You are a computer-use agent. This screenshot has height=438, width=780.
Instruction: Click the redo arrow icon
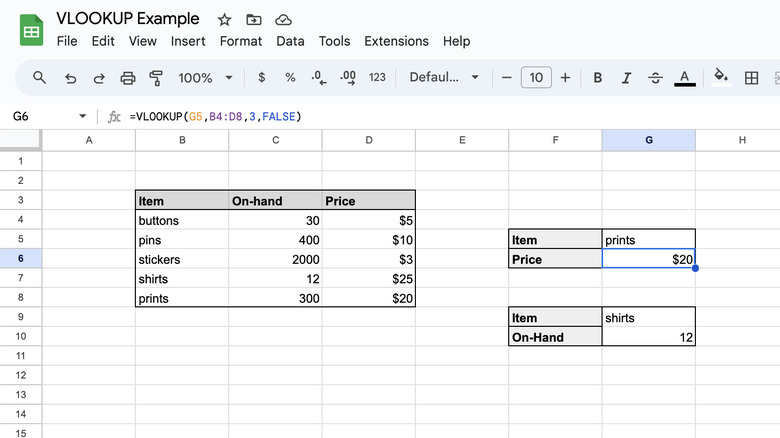(x=99, y=77)
